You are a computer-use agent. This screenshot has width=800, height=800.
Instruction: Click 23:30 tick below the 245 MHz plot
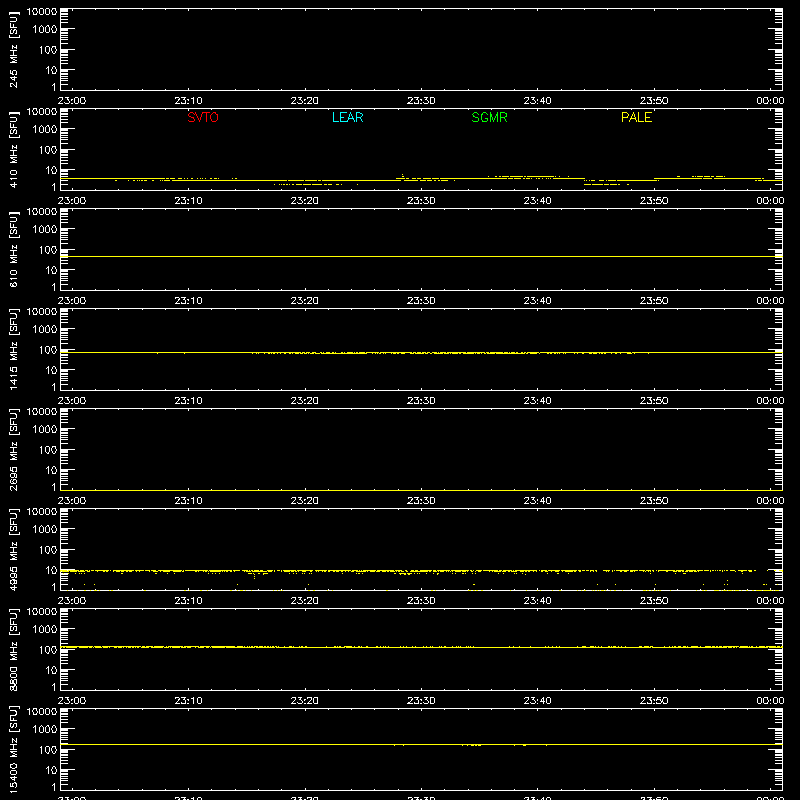pyautogui.click(x=421, y=101)
